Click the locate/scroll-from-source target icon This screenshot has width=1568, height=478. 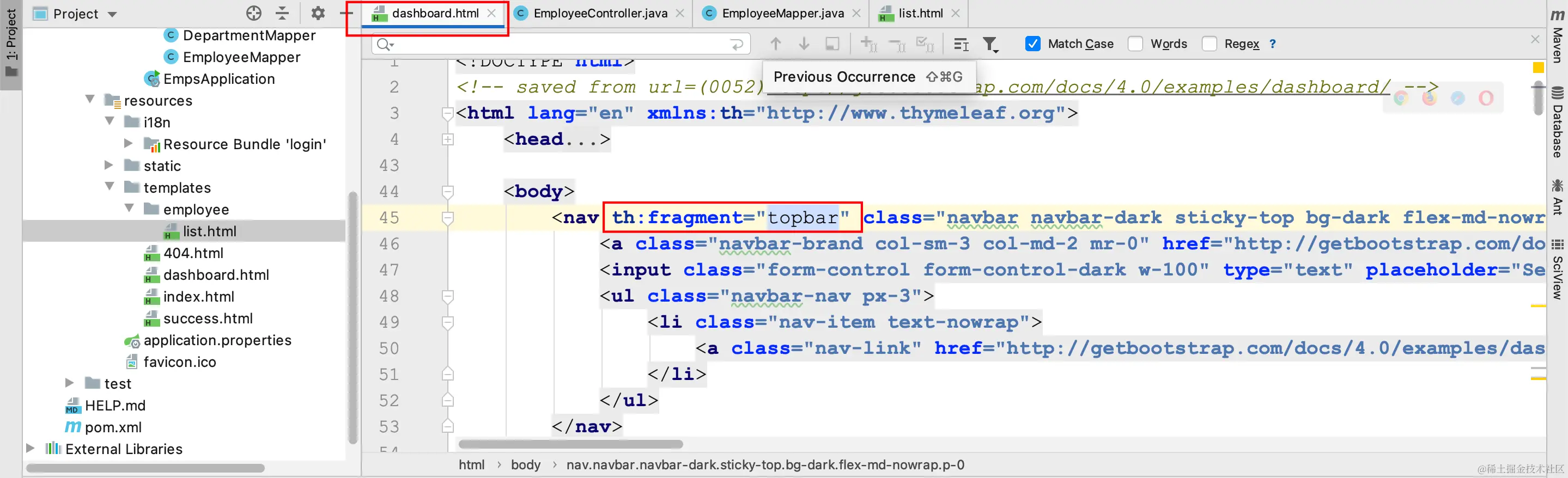click(x=254, y=13)
